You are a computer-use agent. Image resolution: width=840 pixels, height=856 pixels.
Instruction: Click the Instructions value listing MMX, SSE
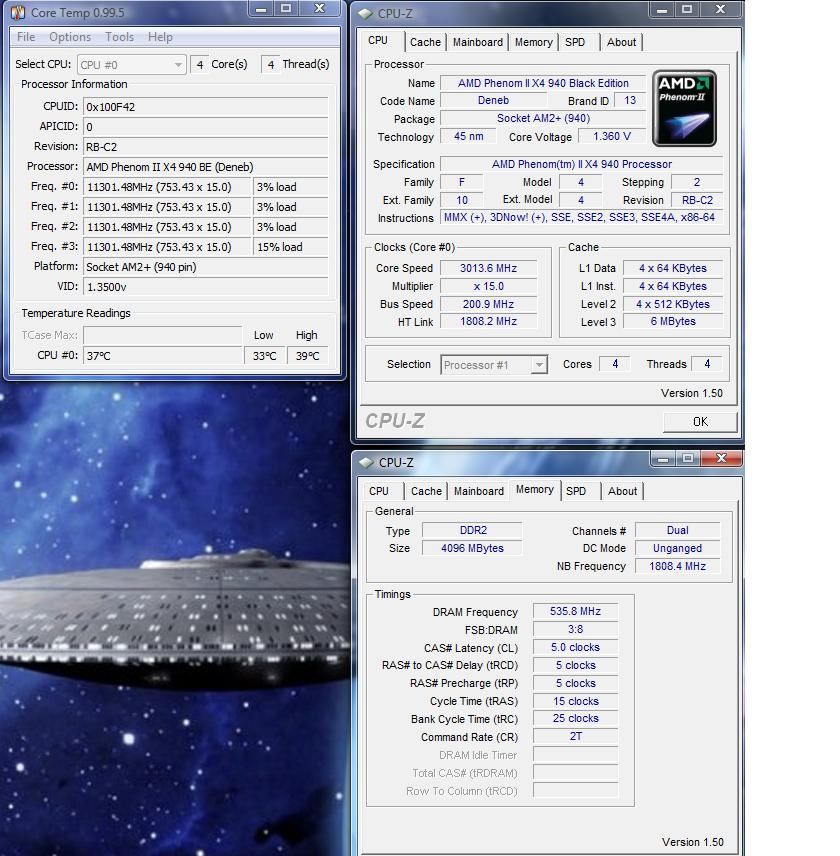(x=579, y=217)
